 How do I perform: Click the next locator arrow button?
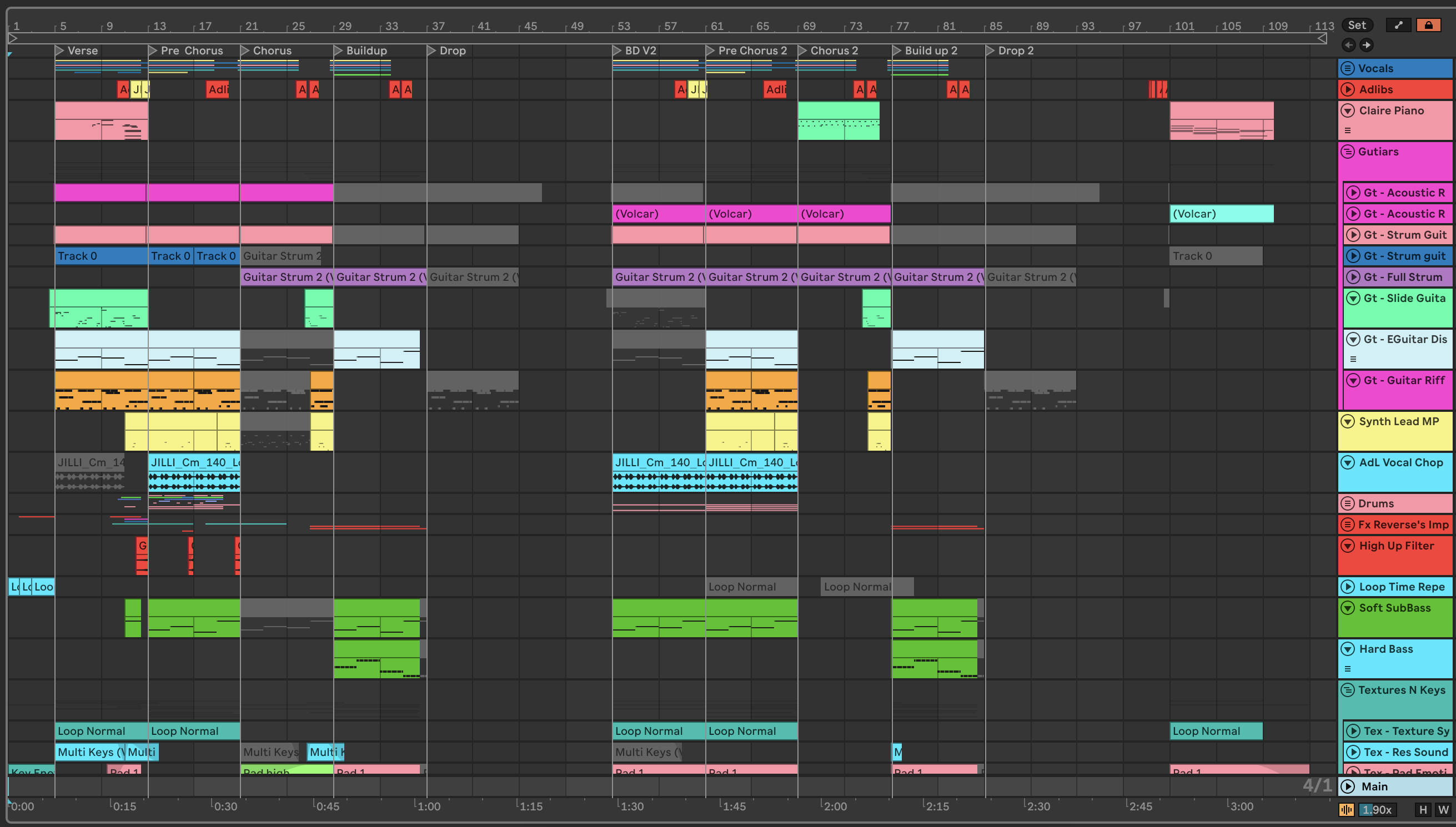click(x=1367, y=45)
